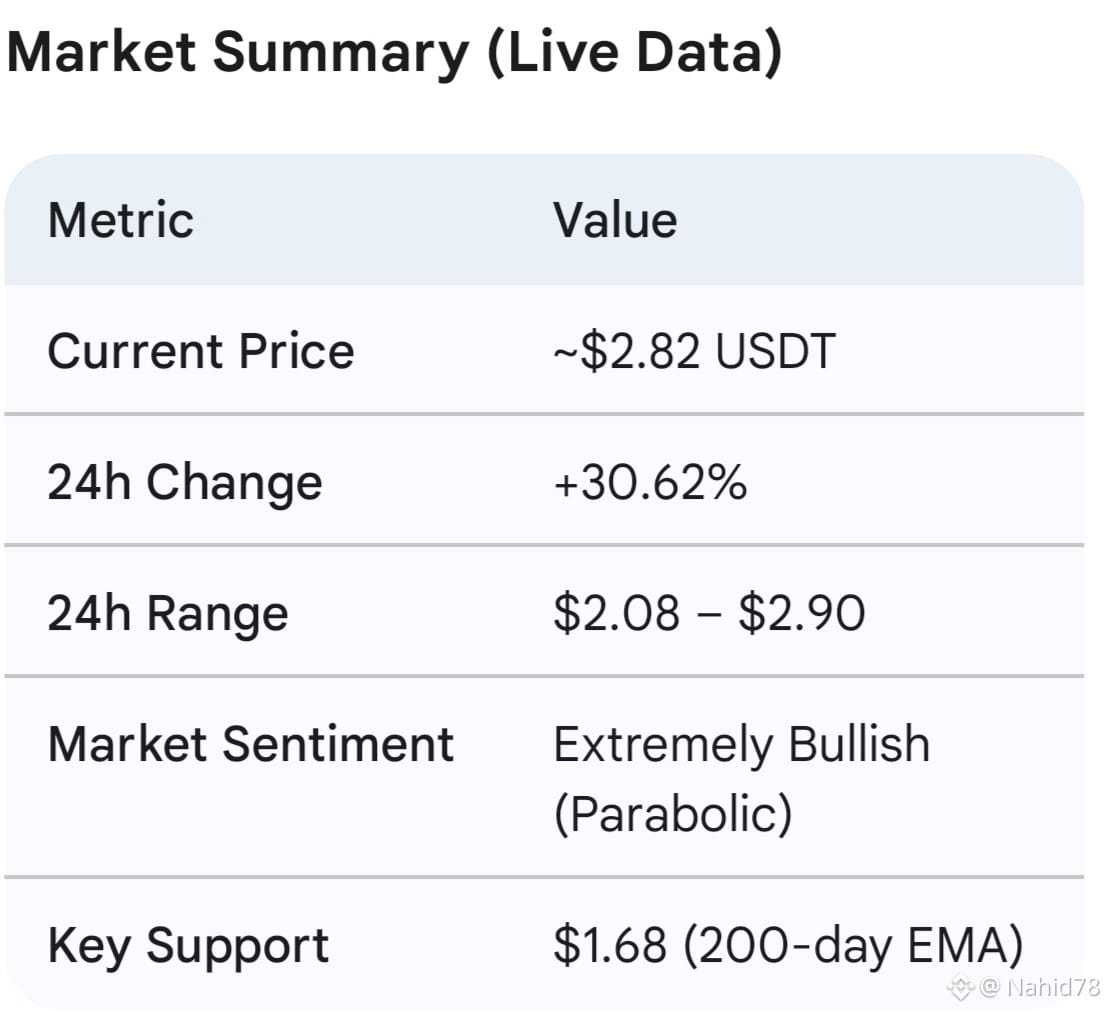
Task: Select the Value column header
Action: pos(615,220)
